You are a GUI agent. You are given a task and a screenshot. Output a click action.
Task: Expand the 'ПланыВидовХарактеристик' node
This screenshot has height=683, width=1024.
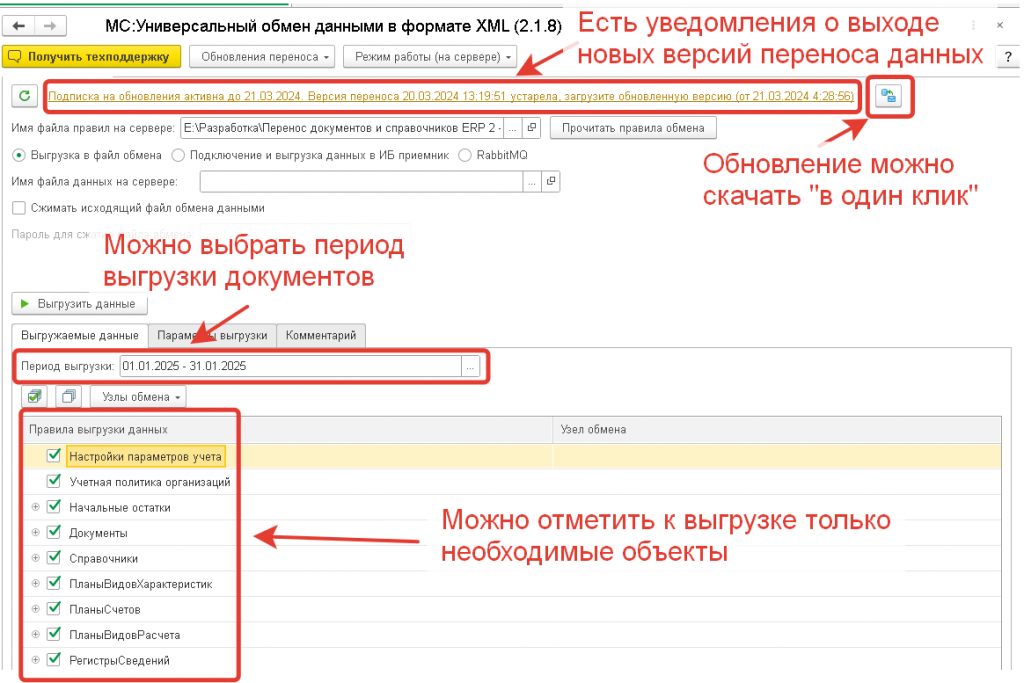35,584
